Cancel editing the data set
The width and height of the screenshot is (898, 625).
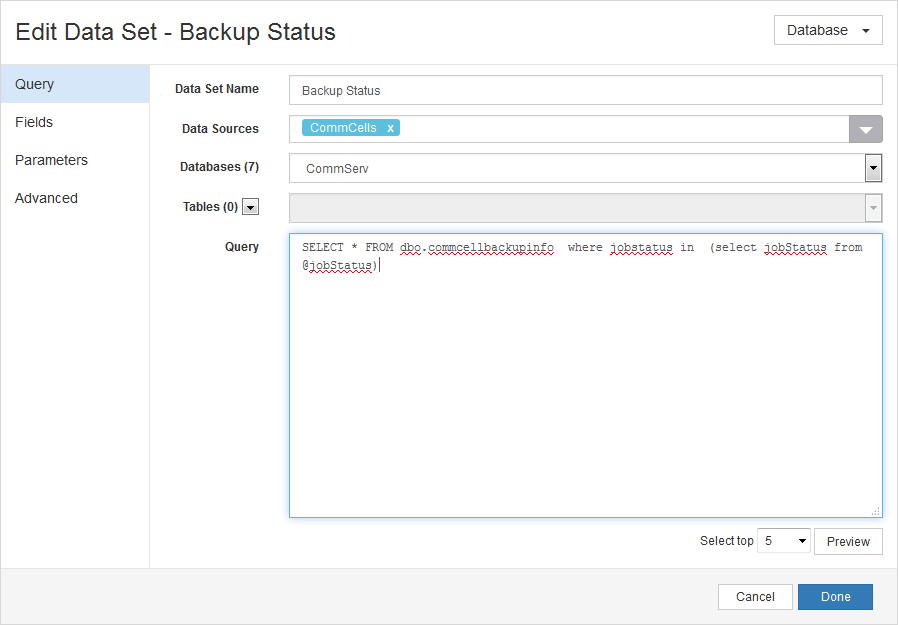point(755,596)
